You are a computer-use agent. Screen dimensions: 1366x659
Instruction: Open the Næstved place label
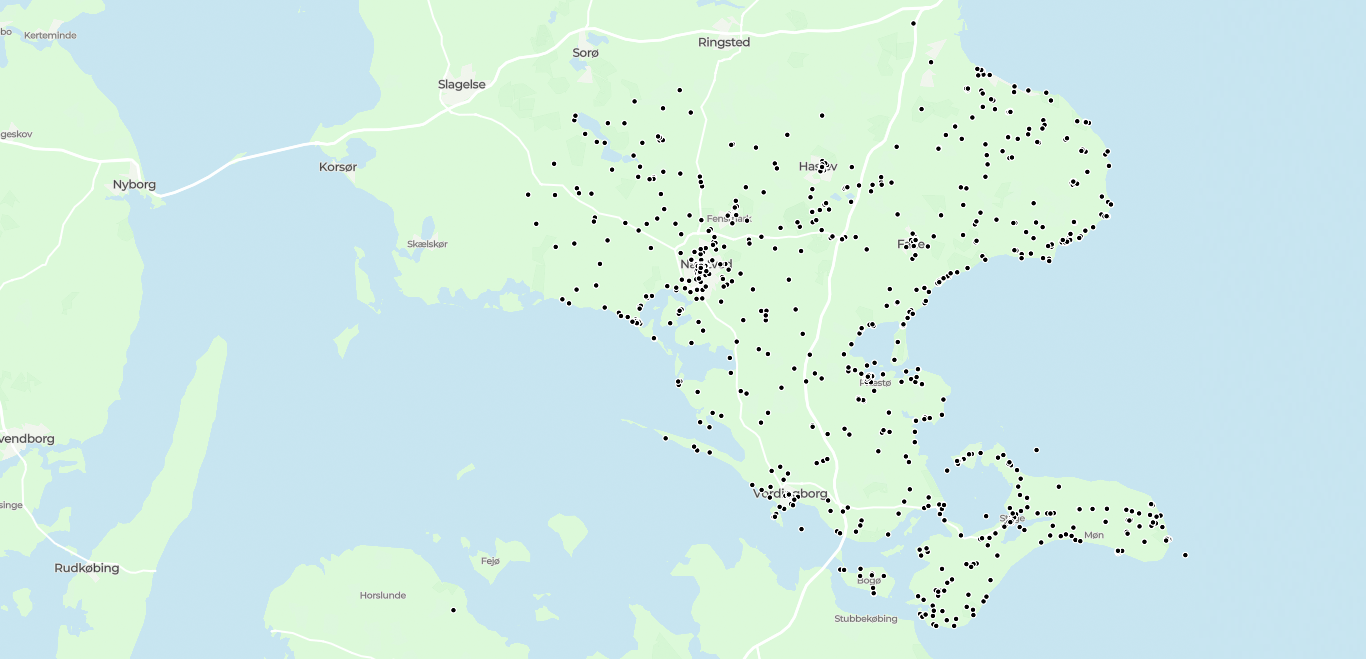pyautogui.click(x=708, y=264)
